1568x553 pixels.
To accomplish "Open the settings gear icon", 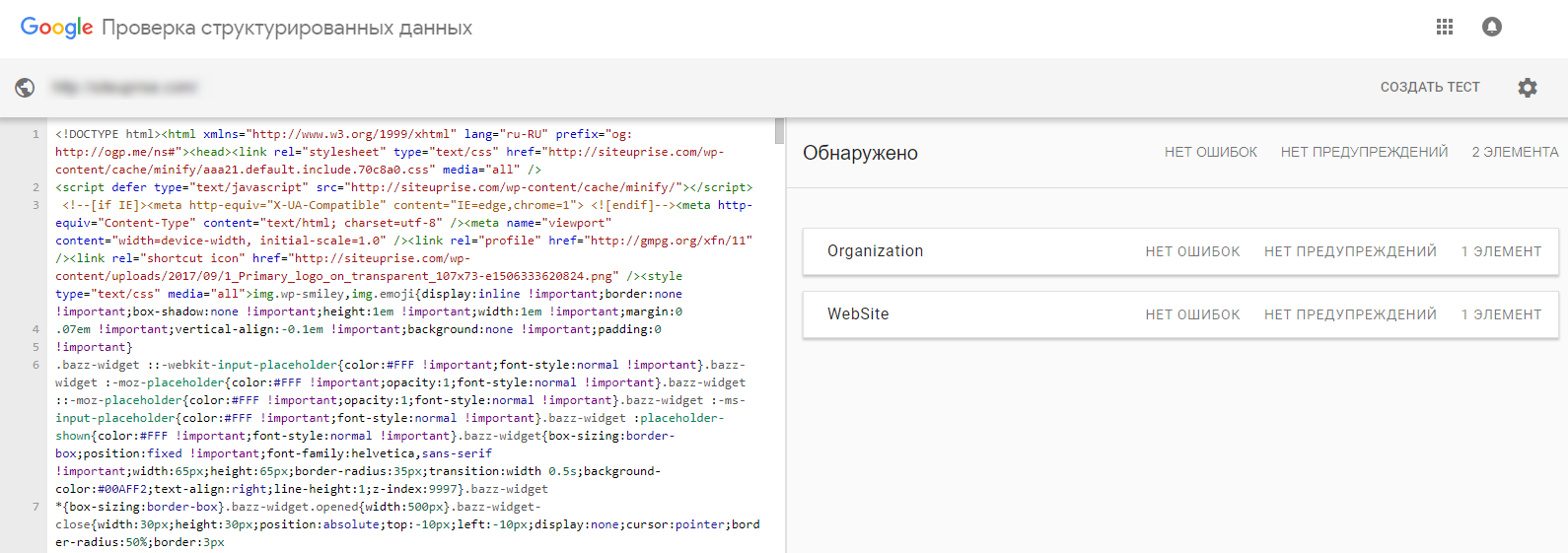I will coord(1528,88).
